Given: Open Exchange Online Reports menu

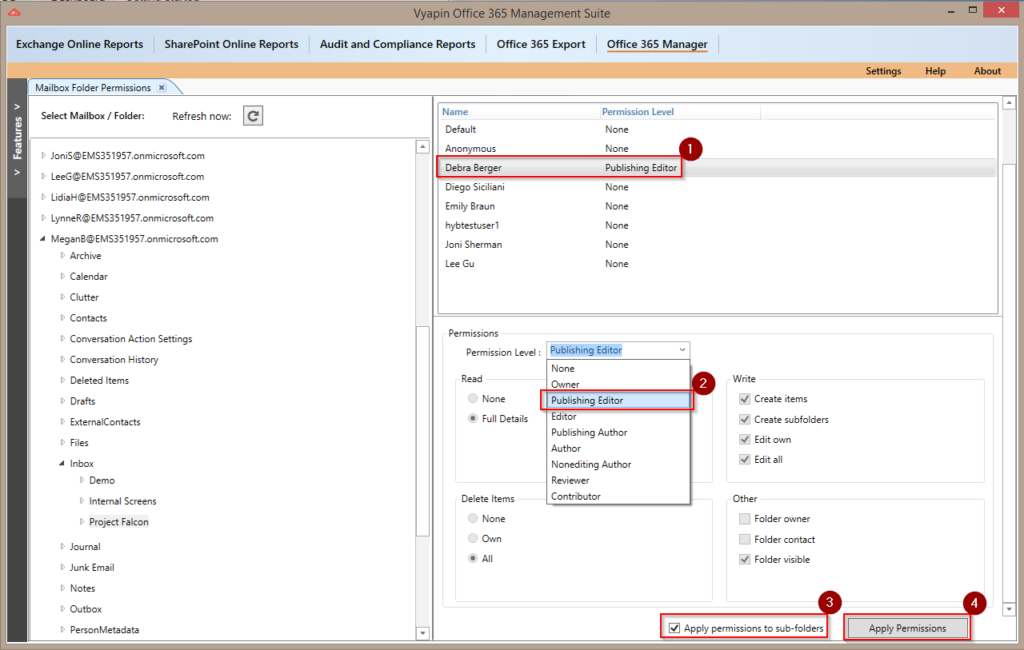Looking at the screenshot, I should [80, 44].
